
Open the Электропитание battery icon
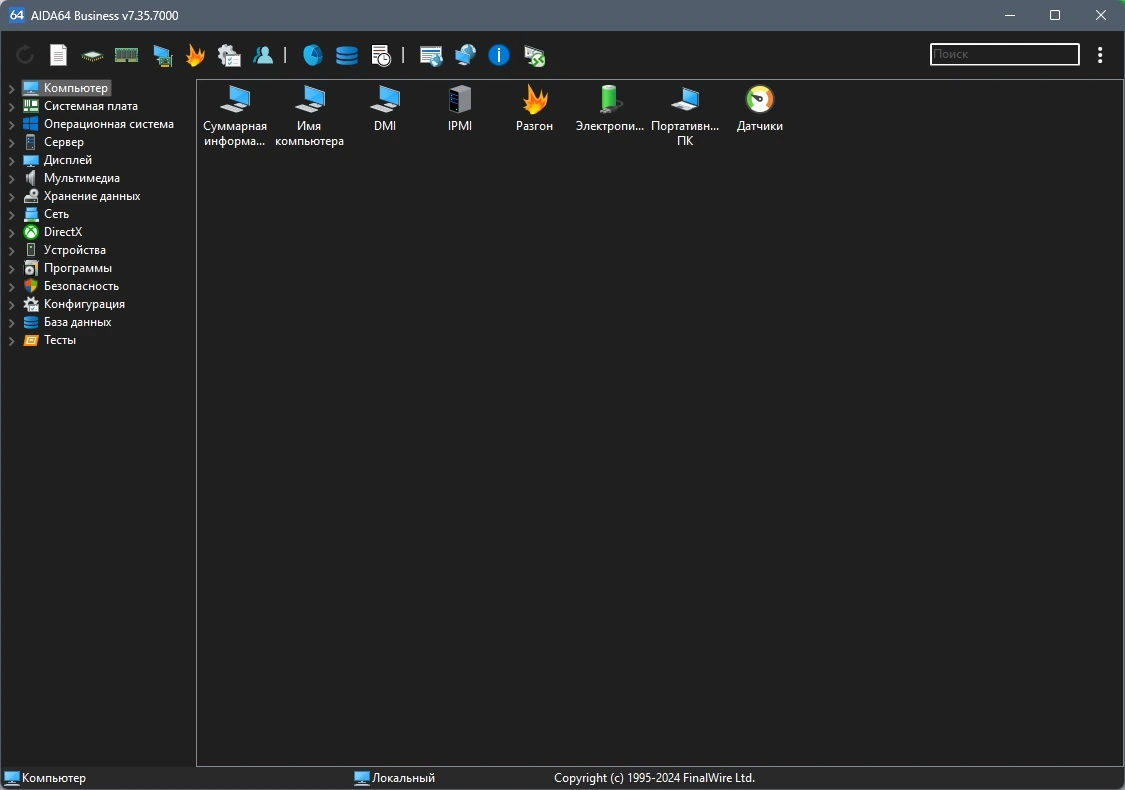[610, 109]
